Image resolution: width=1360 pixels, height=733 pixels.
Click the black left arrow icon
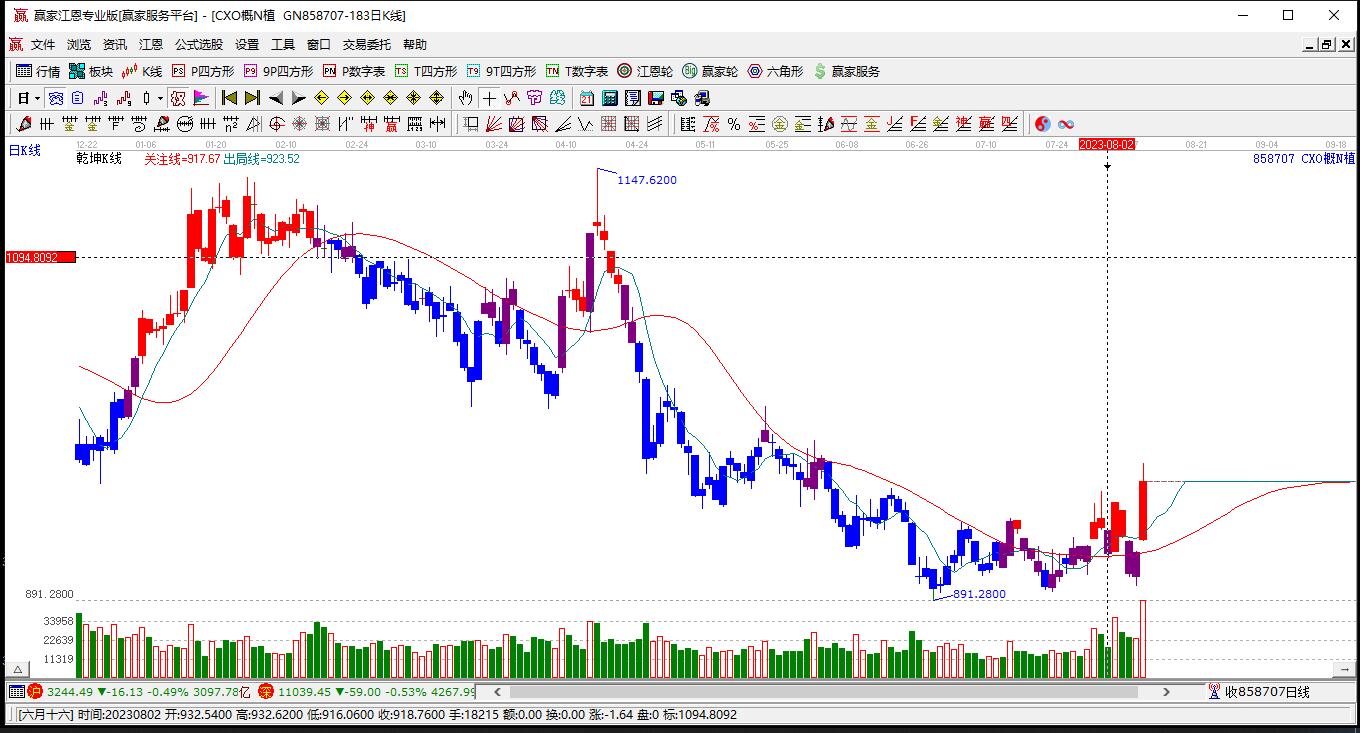[x=275, y=98]
